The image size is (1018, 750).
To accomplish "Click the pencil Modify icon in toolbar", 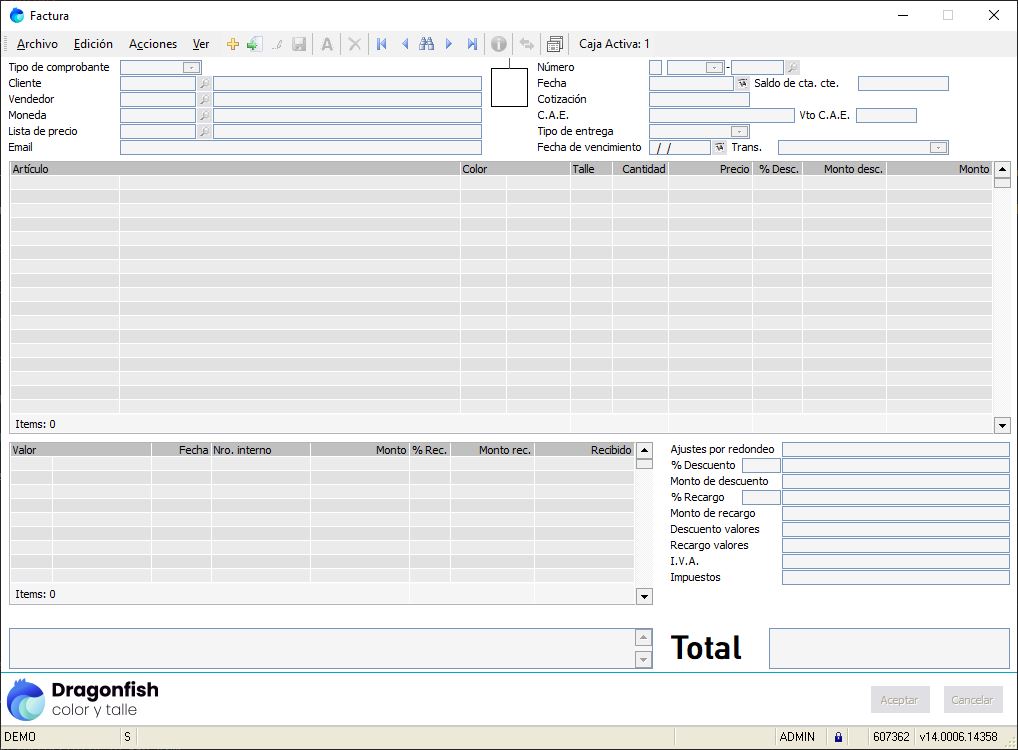I will point(277,44).
